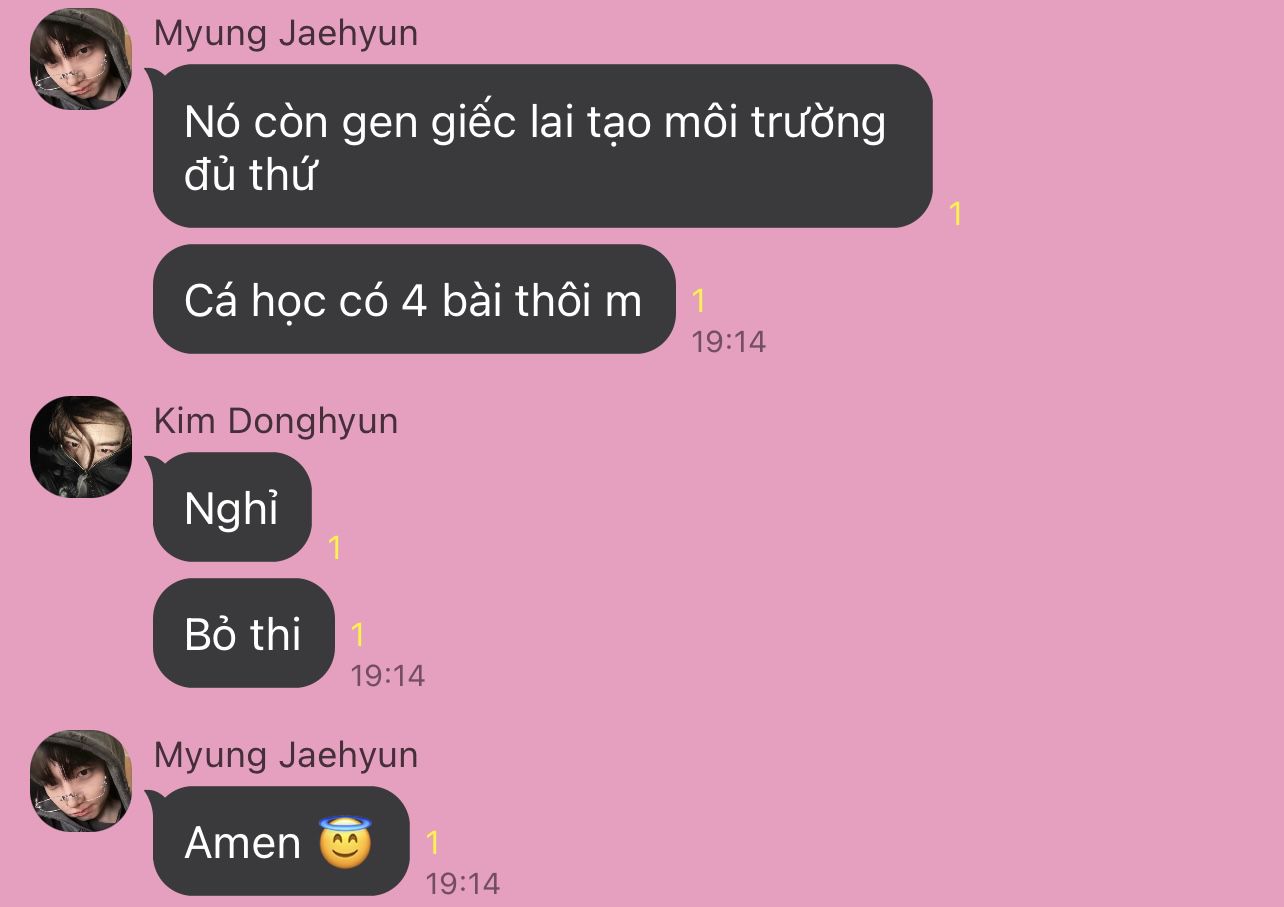1284x907 pixels.
Task: Tap the unread count next to "Cá học có 4 bài thôi m"
Action: [699, 300]
